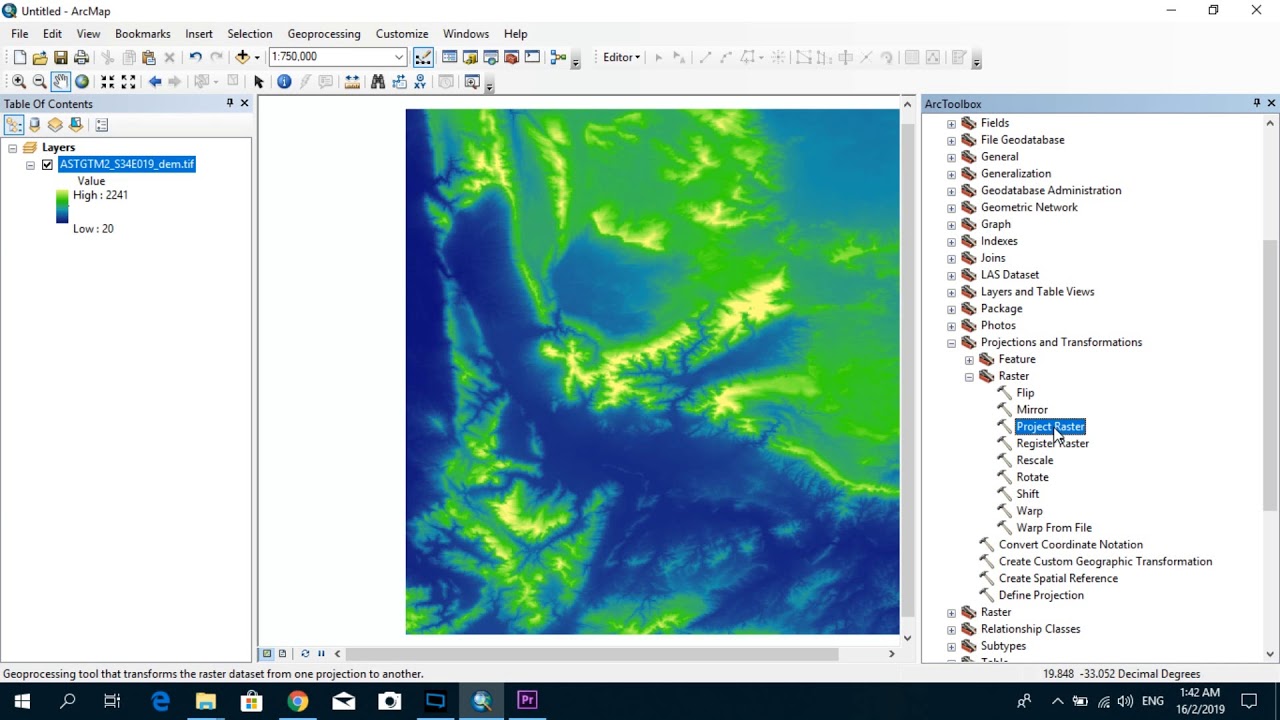The height and width of the screenshot is (720, 1280).
Task: Zoom to Full Extent globe icon
Action: tap(82, 82)
